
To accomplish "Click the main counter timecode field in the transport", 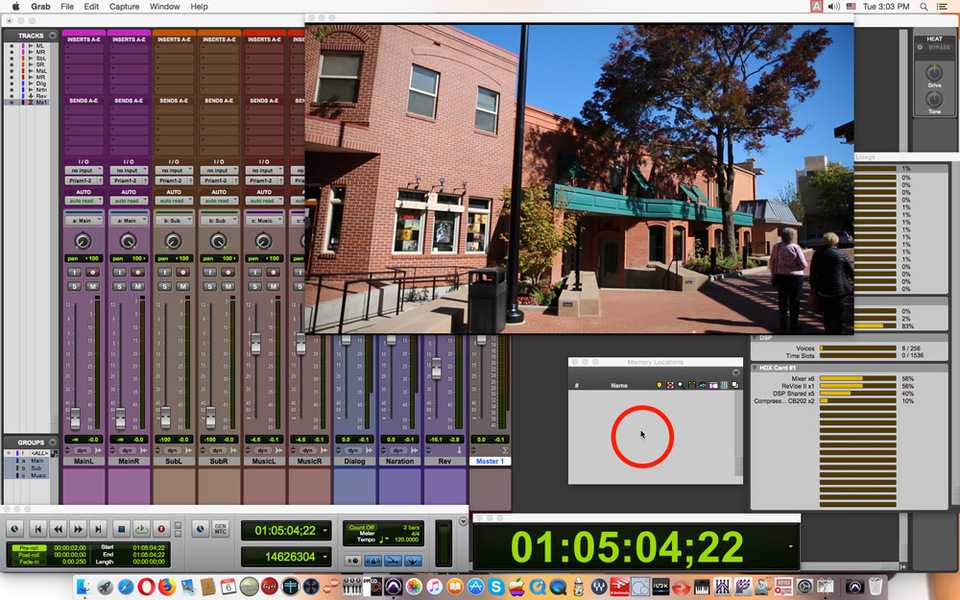I will 284,530.
